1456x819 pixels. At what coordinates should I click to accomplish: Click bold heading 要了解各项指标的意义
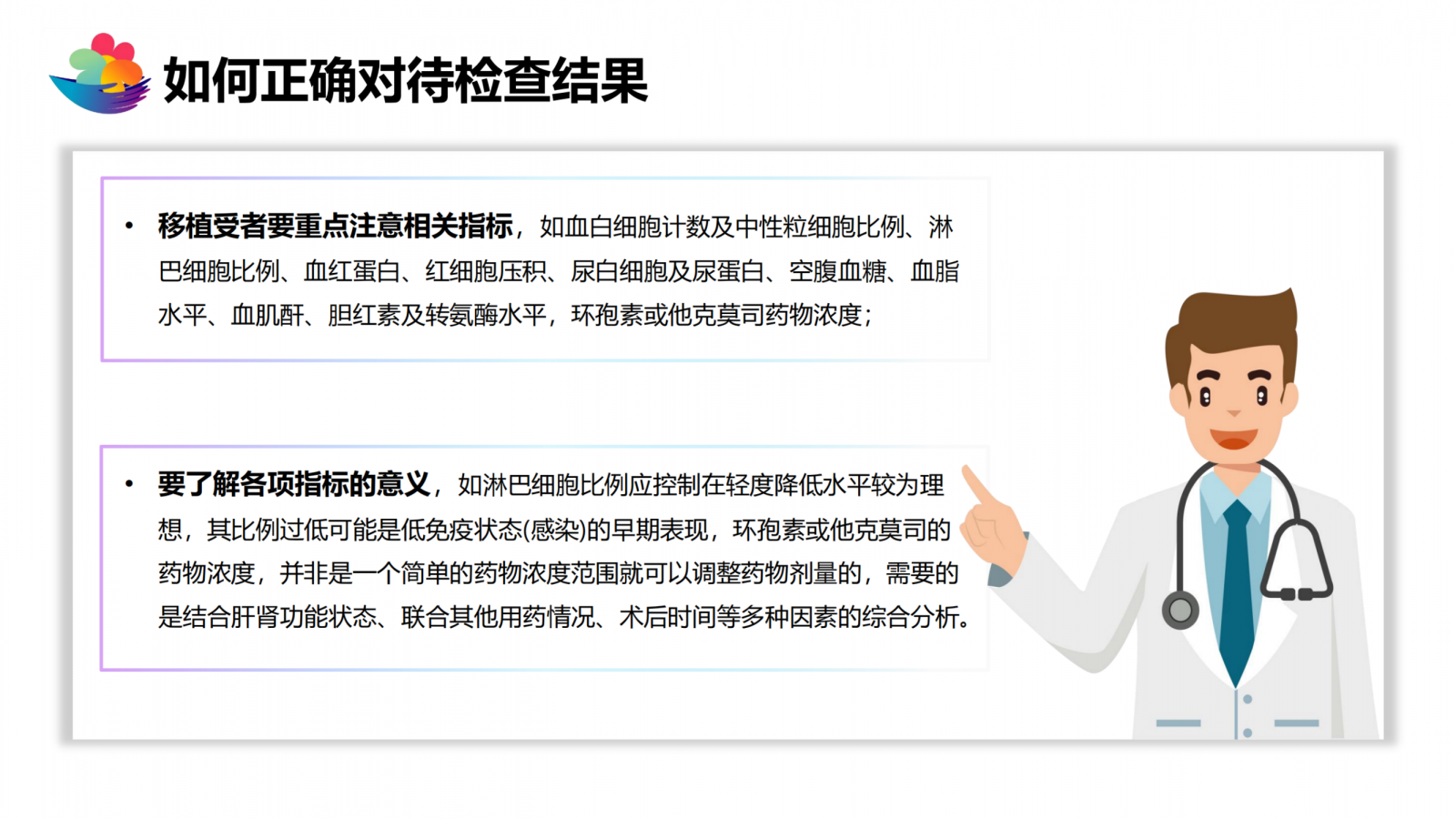[294, 484]
